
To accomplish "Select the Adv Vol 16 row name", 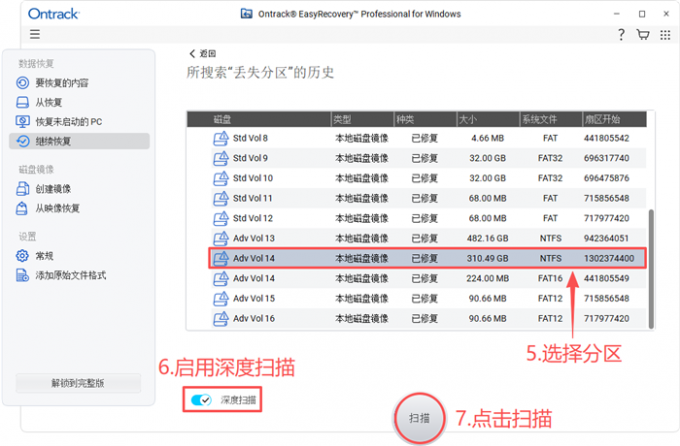I will [x=254, y=318].
